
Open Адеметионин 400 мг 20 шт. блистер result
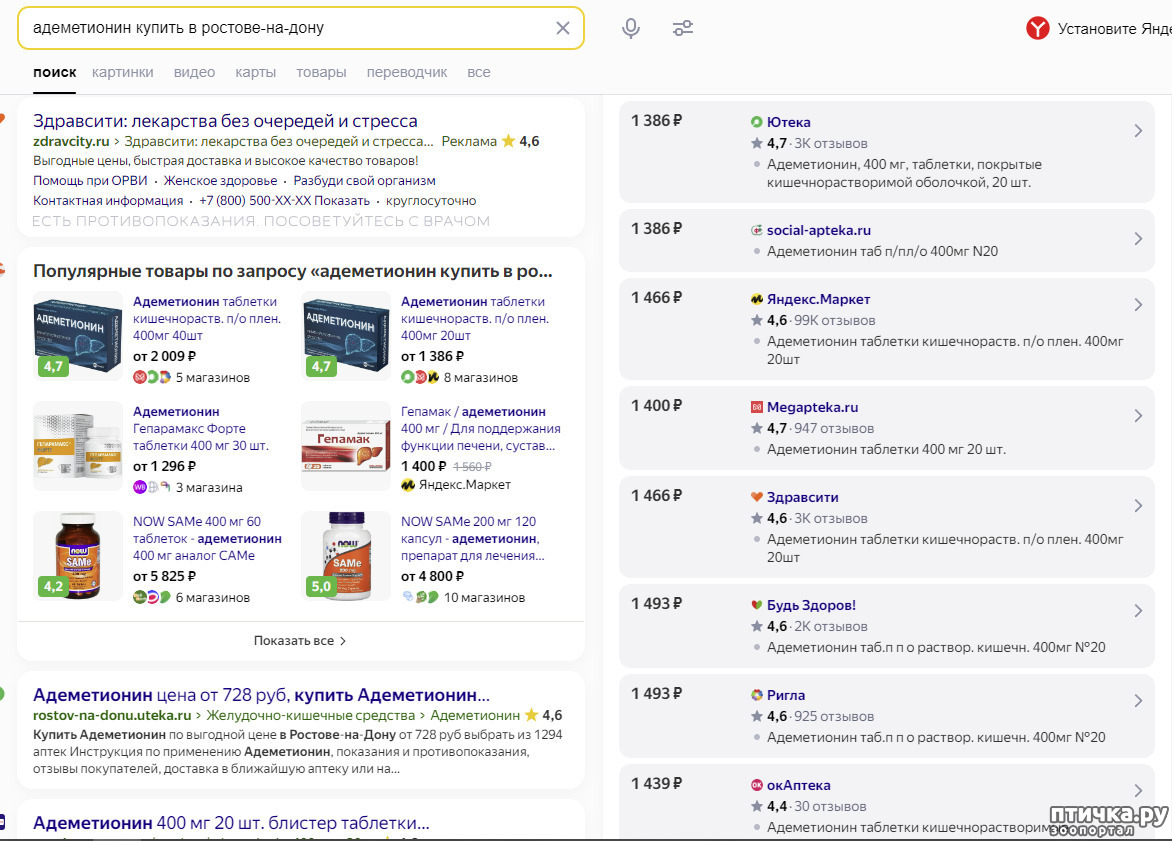pos(231,823)
